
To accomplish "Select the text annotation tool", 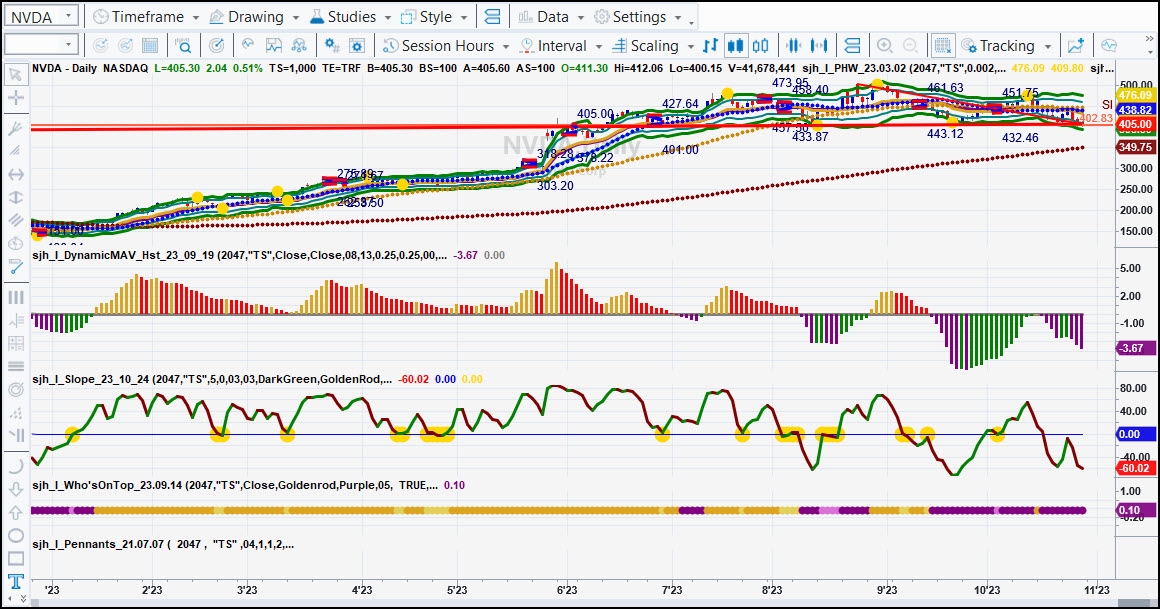I will (x=15, y=581).
